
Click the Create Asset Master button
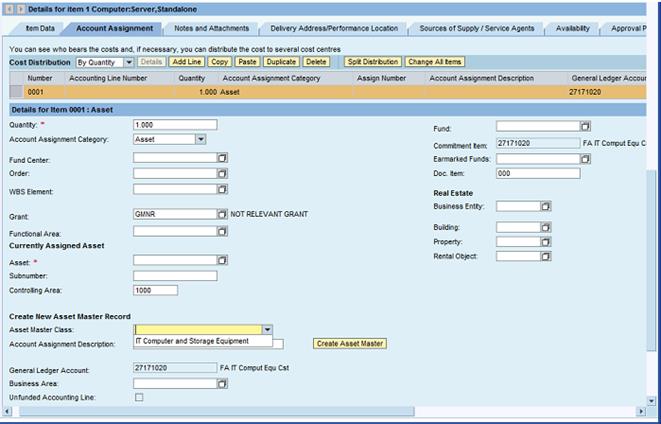tap(349, 344)
